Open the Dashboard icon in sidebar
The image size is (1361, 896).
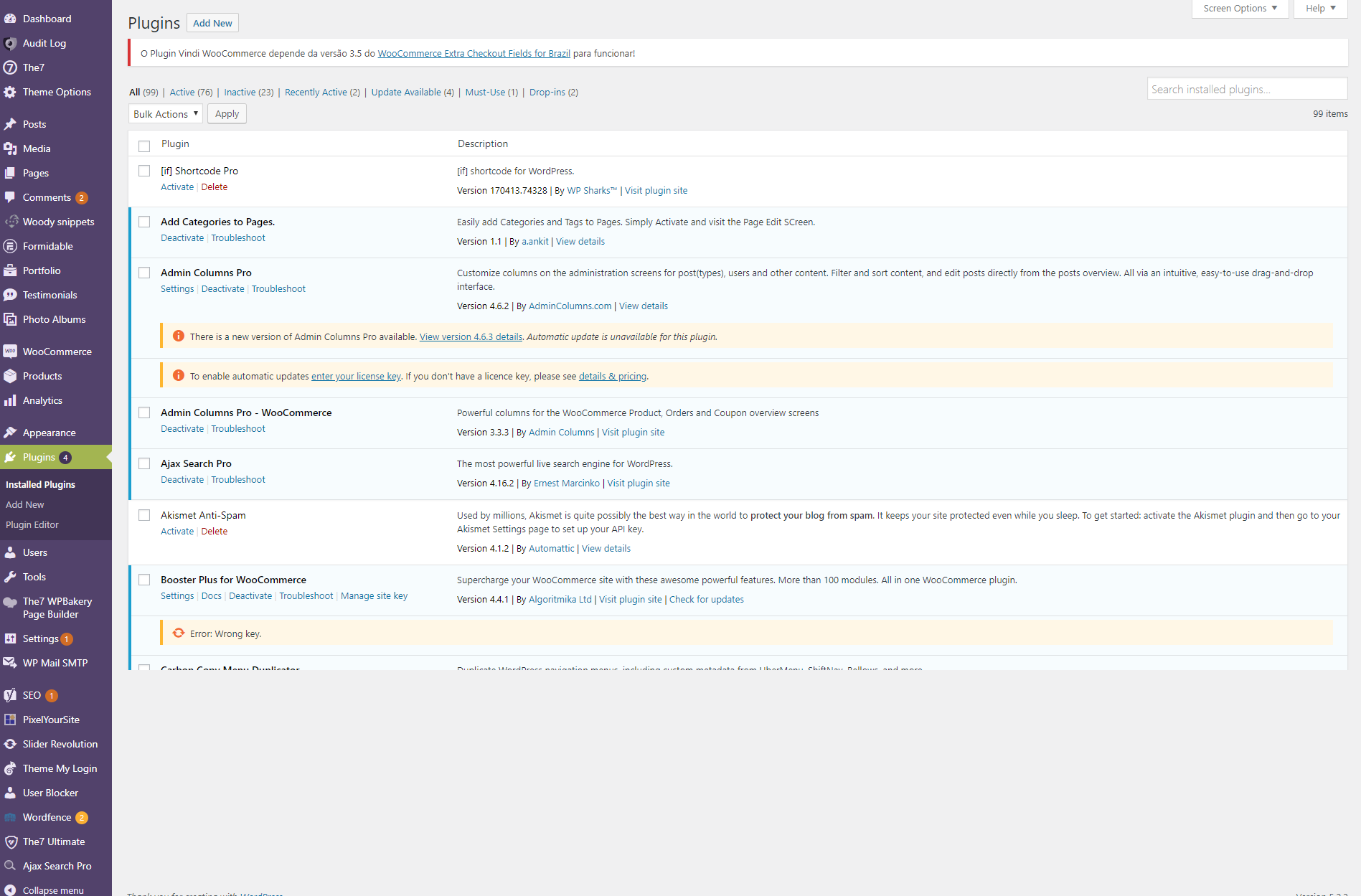[x=10, y=19]
